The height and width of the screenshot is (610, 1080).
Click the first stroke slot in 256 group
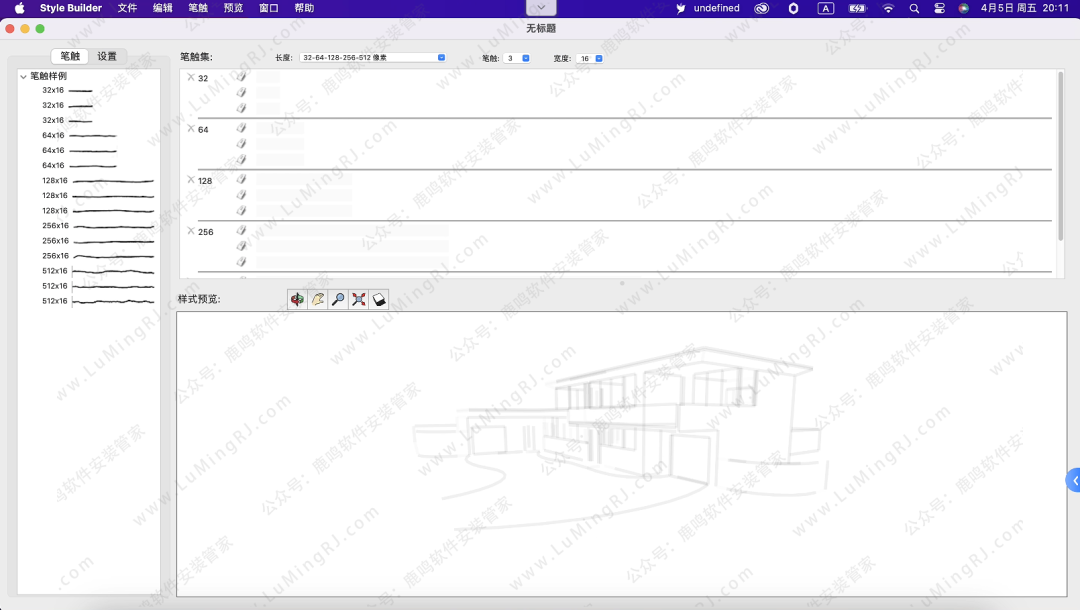(350, 231)
